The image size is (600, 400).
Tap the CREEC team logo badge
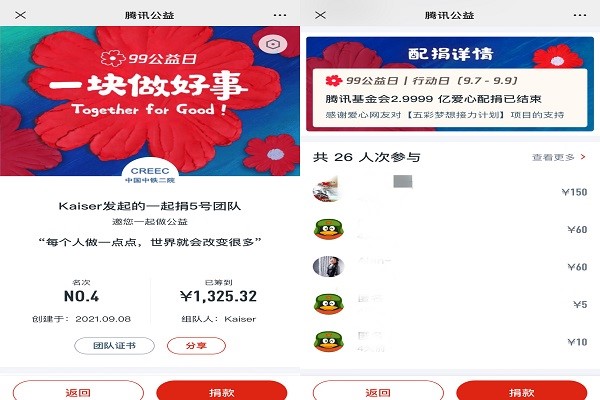150,173
